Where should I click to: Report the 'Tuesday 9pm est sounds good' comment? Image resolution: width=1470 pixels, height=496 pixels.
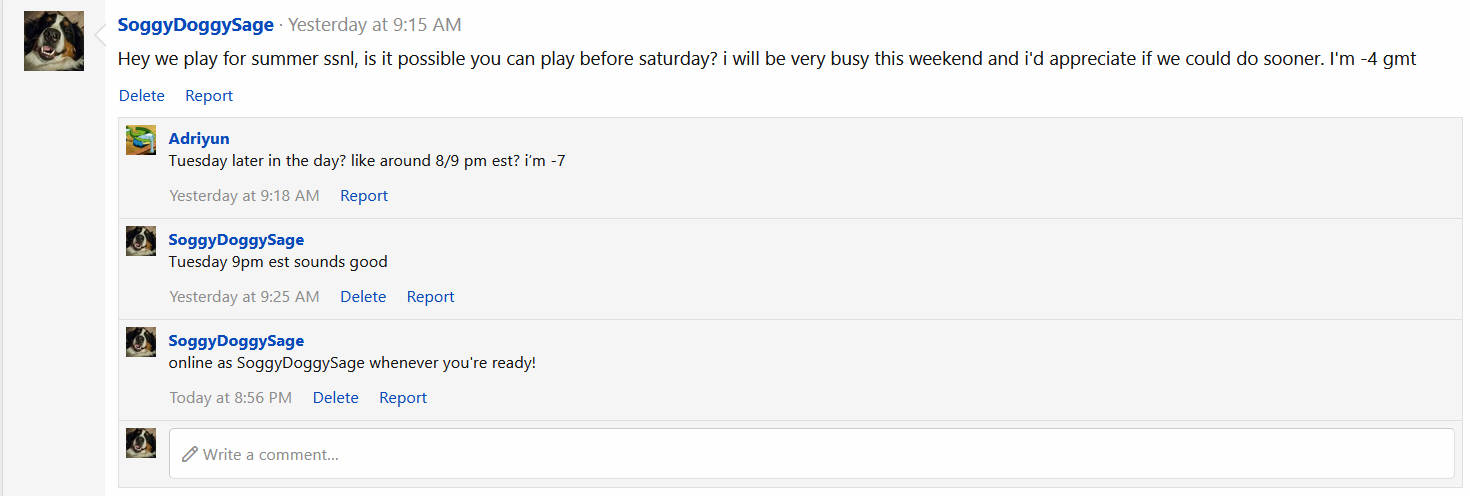click(x=430, y=297)
